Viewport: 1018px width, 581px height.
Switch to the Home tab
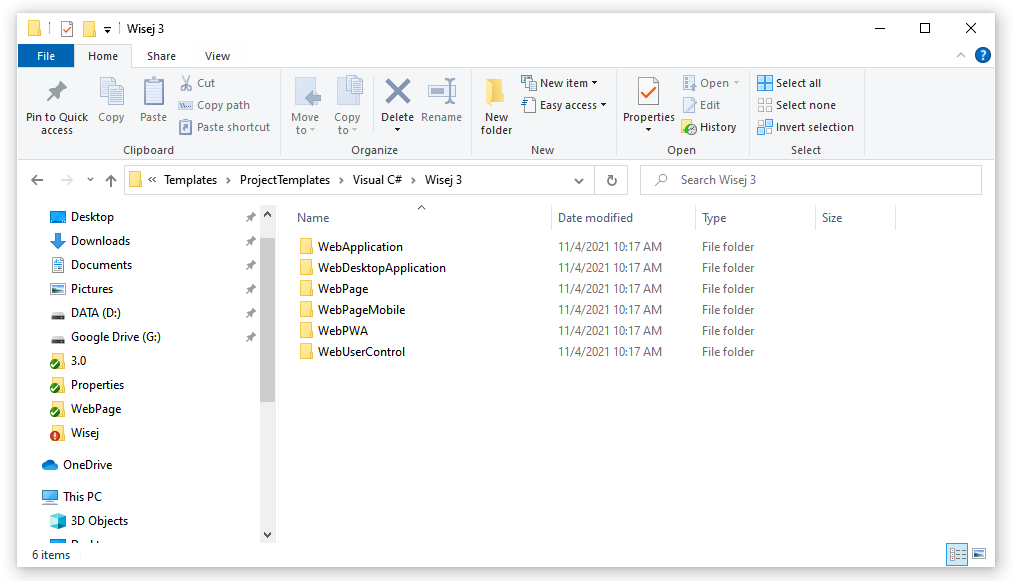[103, 56]
